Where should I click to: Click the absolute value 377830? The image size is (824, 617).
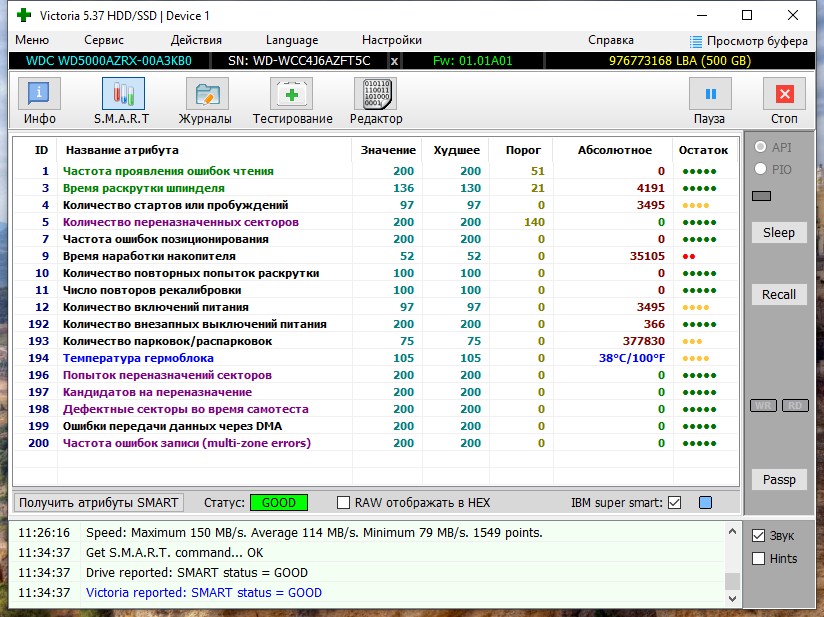[x=644, y=341]
